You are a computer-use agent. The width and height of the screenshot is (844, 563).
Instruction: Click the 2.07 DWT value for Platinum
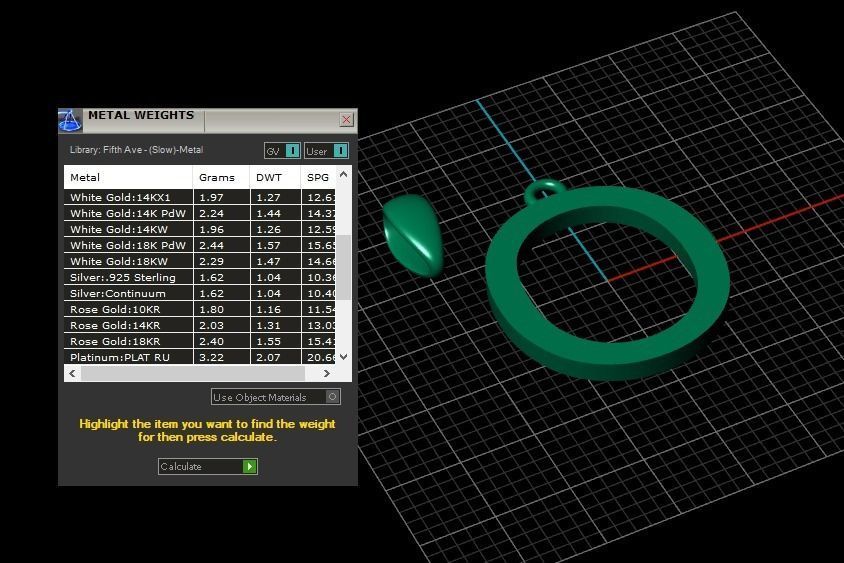(x=268, y=357)
